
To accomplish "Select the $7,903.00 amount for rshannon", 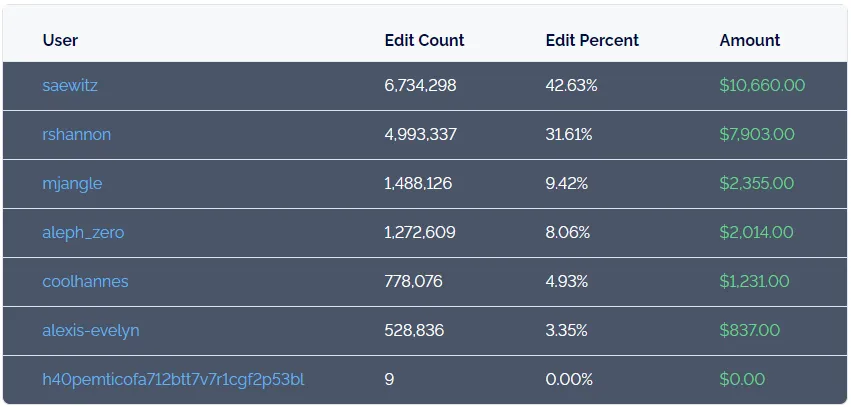I will tap(757, 135).
